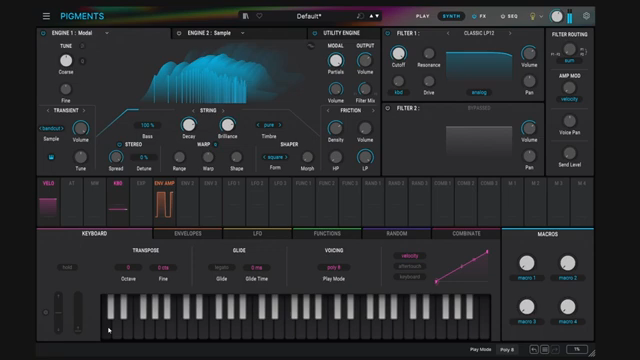Open the Random tab
Screen dimensions: 640x360
click(397, 233)
